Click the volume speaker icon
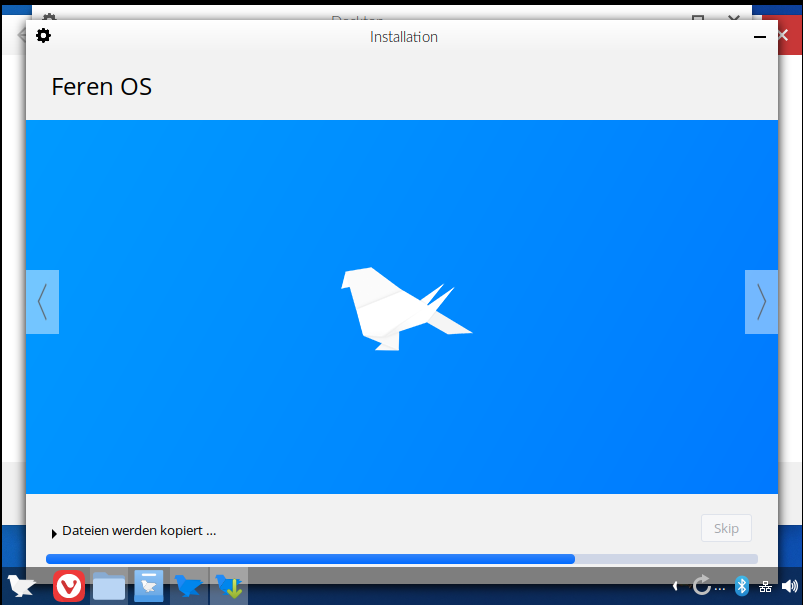 click(789, 586)
